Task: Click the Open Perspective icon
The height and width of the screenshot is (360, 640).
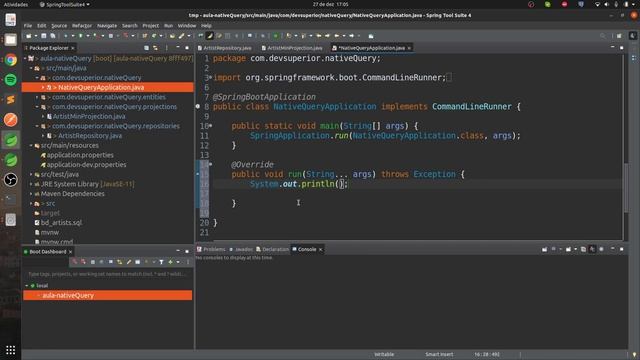Action: click(619, 36)
